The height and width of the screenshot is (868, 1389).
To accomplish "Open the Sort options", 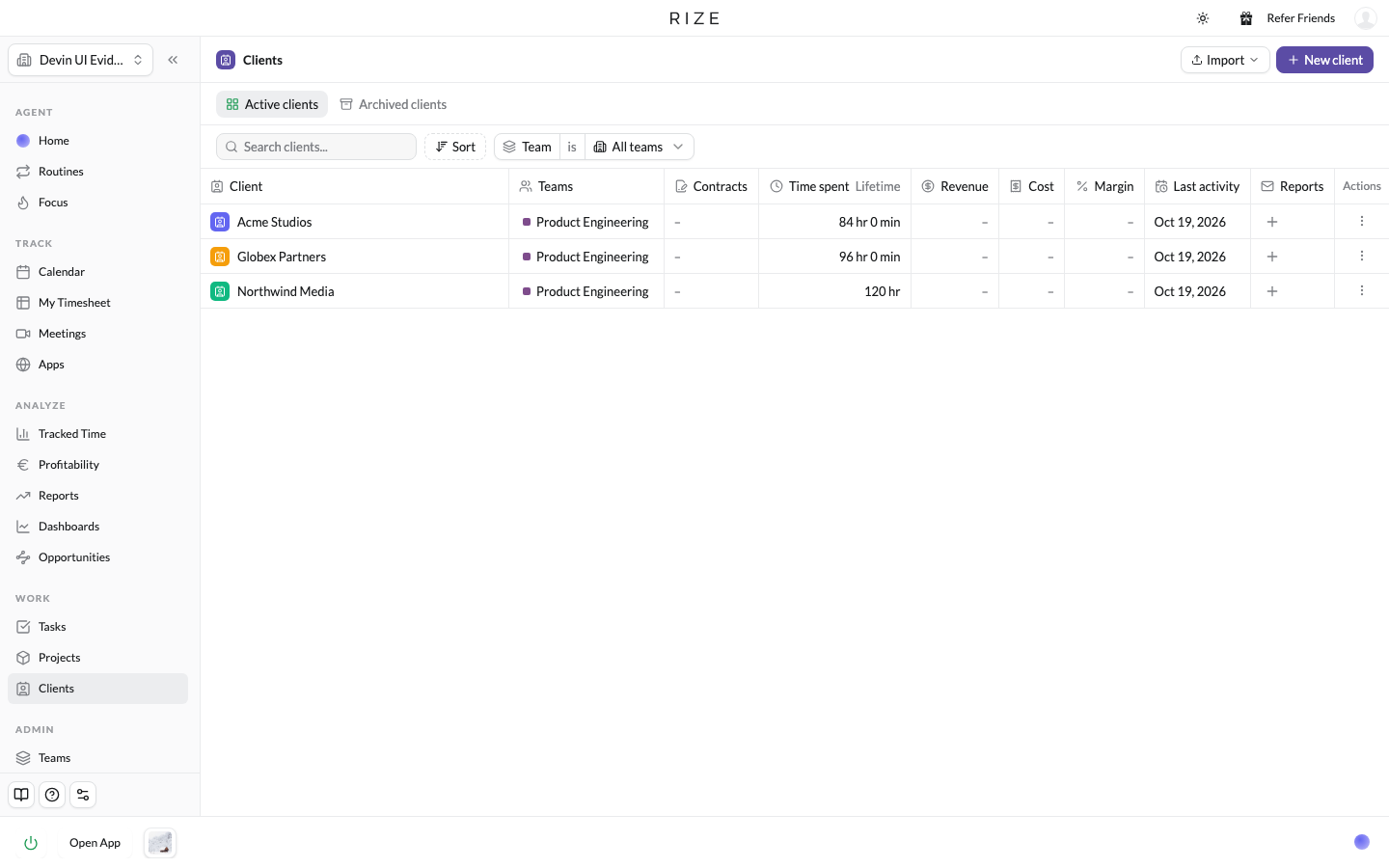I will click(x=455, y=147).
